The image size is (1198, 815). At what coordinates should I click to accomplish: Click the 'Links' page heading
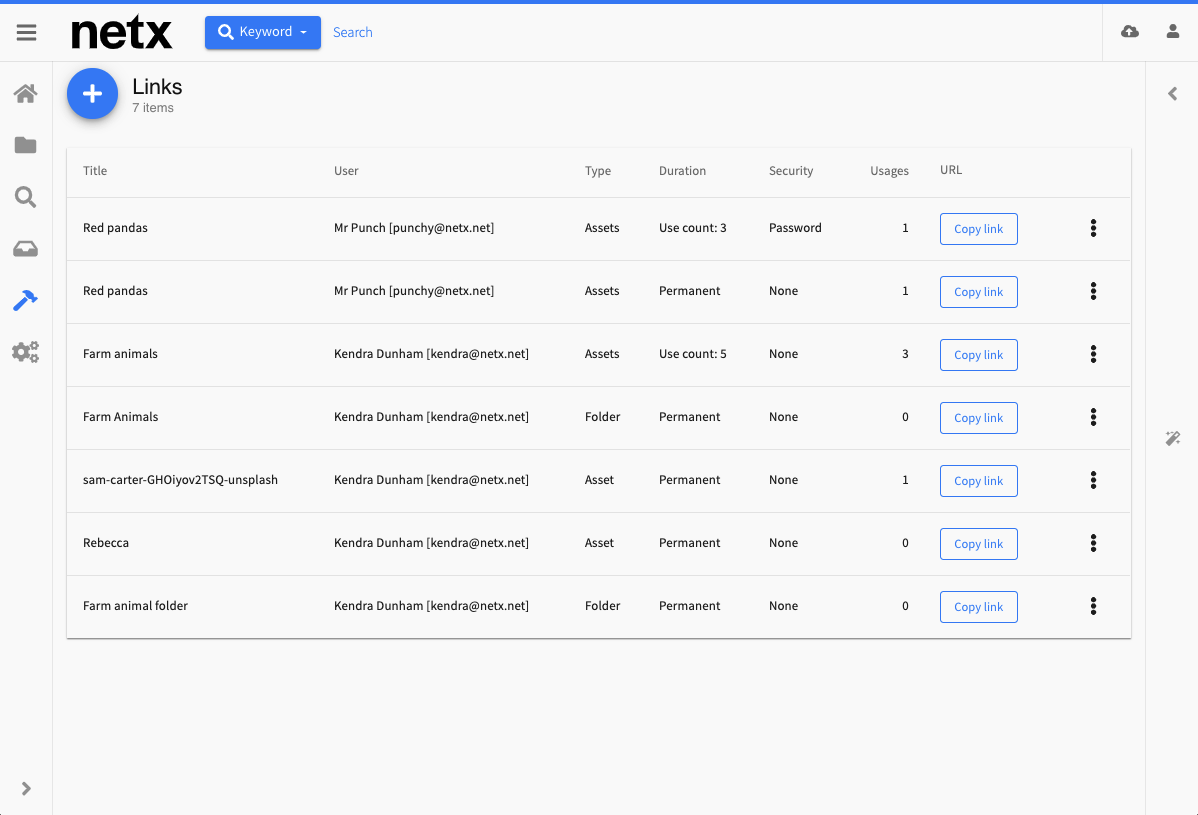coord(157,86)
